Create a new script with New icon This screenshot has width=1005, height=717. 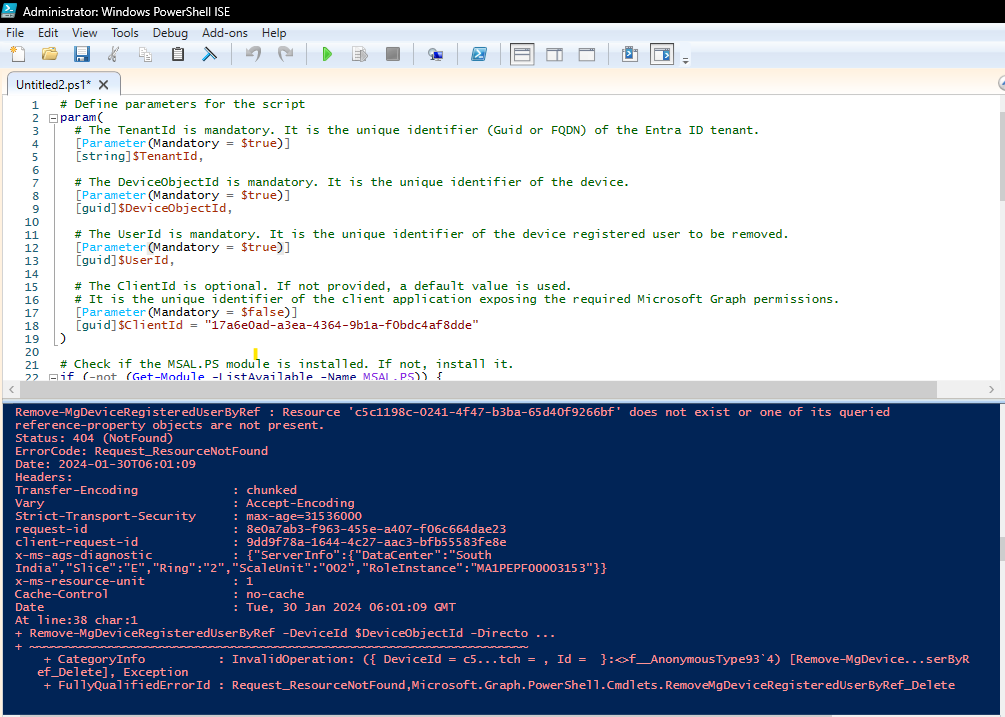coord(18,54)
